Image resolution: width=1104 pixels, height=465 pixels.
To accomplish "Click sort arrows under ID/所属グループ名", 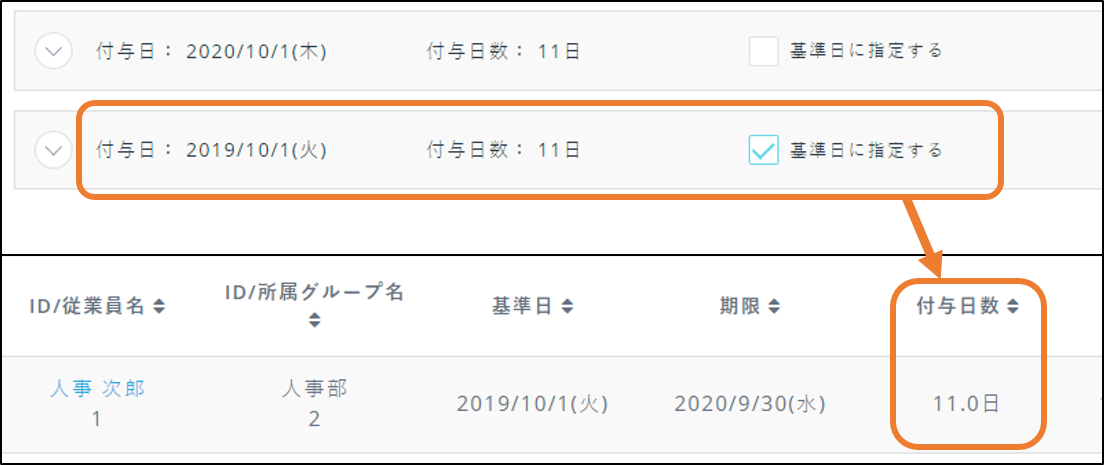I will (314, 320).
